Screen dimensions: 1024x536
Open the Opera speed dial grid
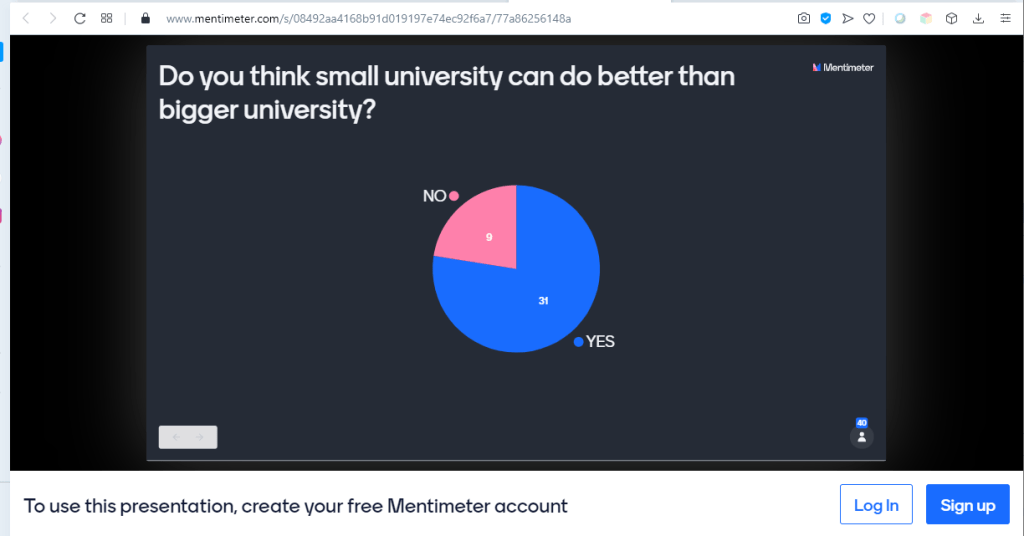point(106,18)
